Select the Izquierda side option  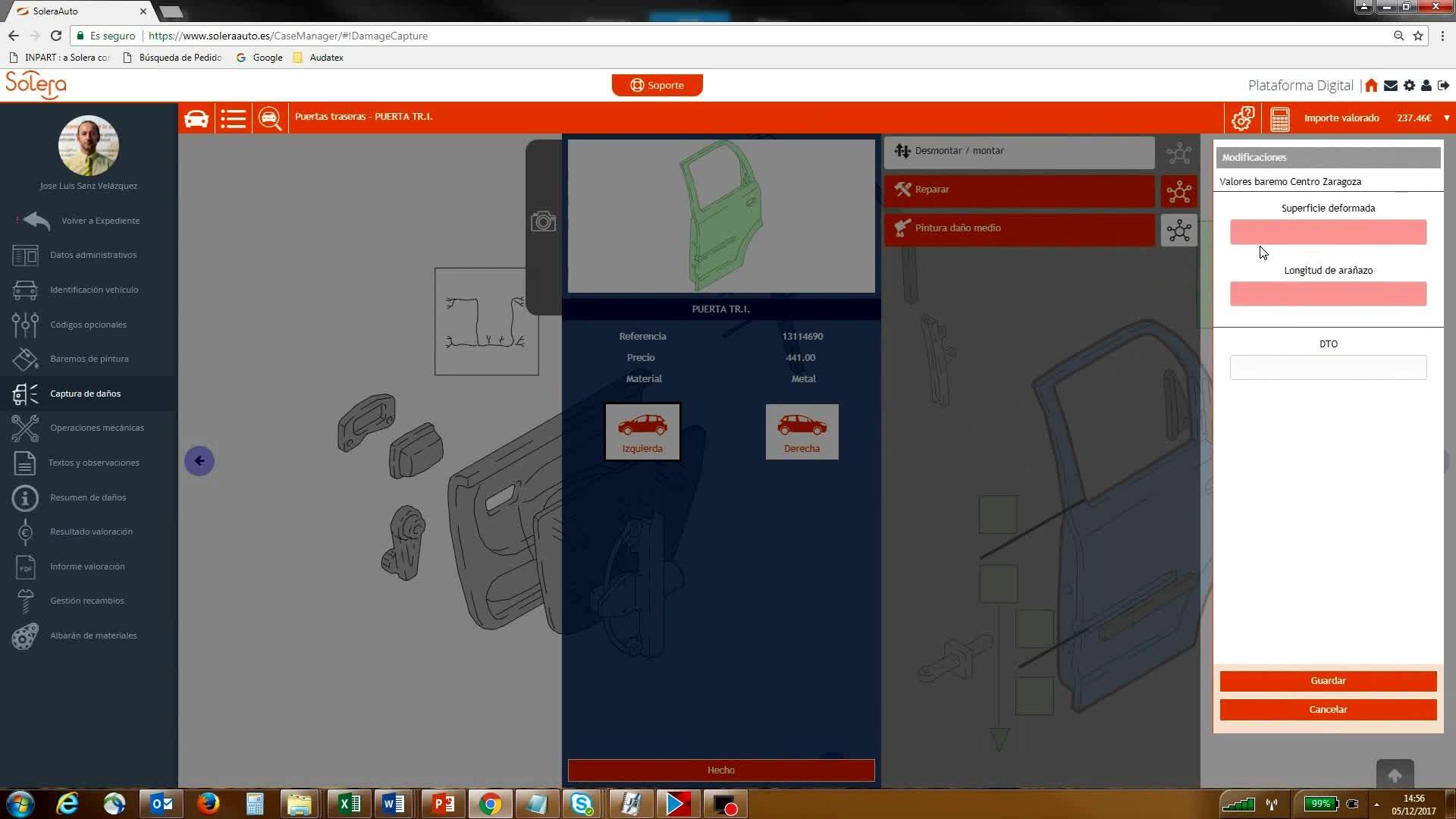point(642,432)
